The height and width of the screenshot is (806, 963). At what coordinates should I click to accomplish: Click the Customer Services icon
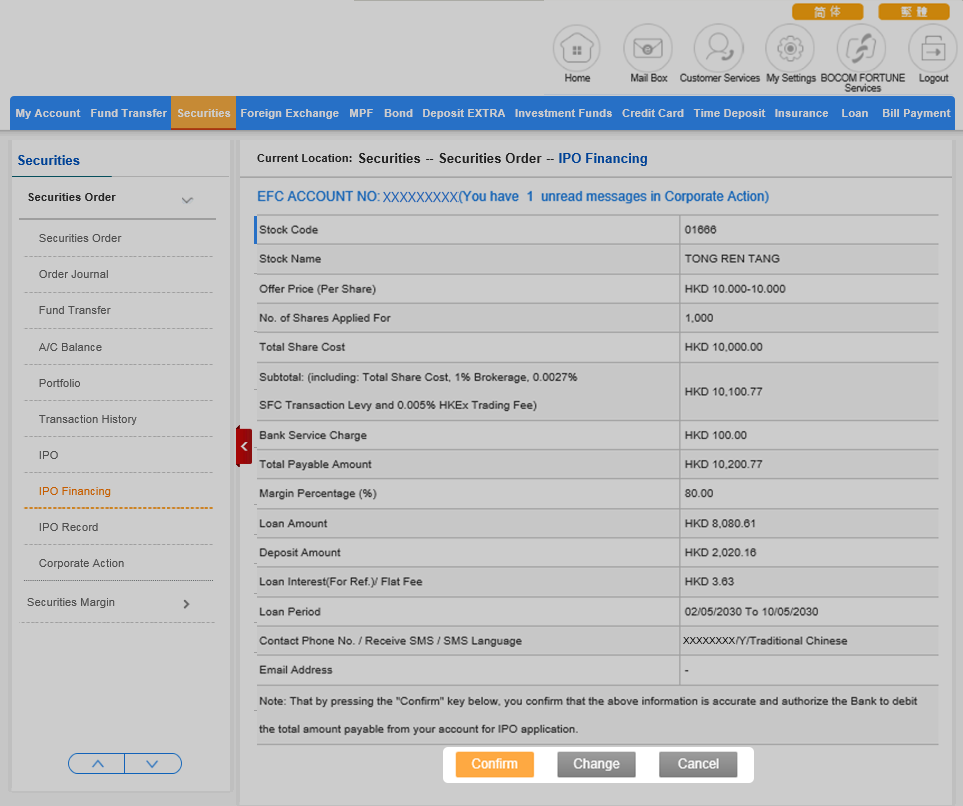pos(719,48)
